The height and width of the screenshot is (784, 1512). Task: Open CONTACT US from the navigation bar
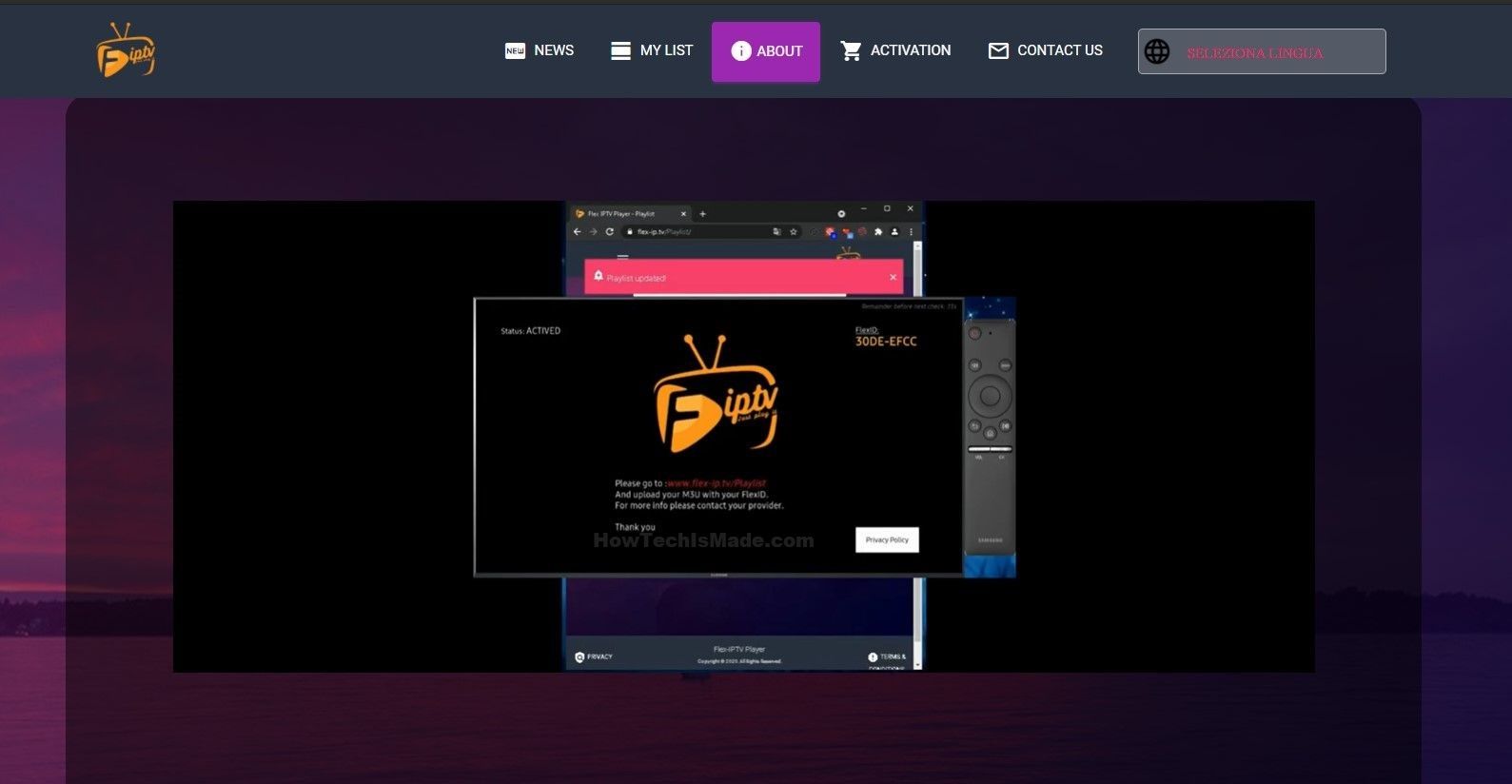point(1045,50)
